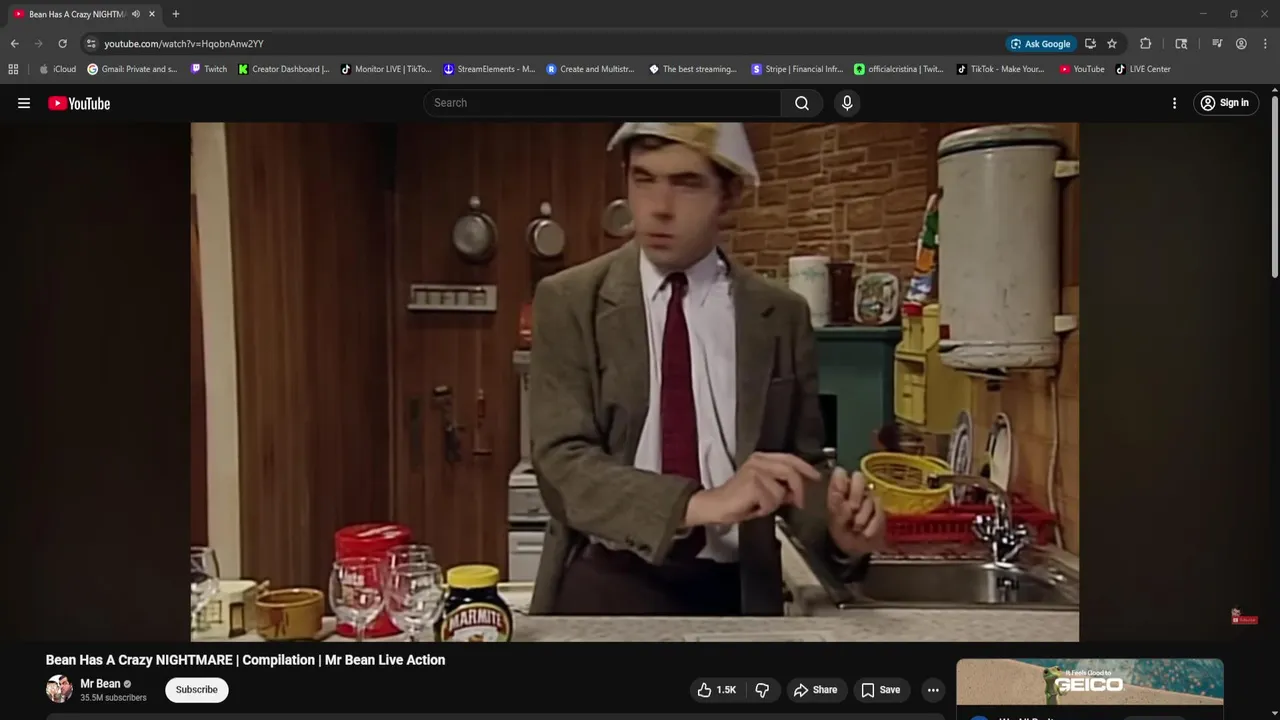
Task: Save video to a playlist
Action: 881,690
